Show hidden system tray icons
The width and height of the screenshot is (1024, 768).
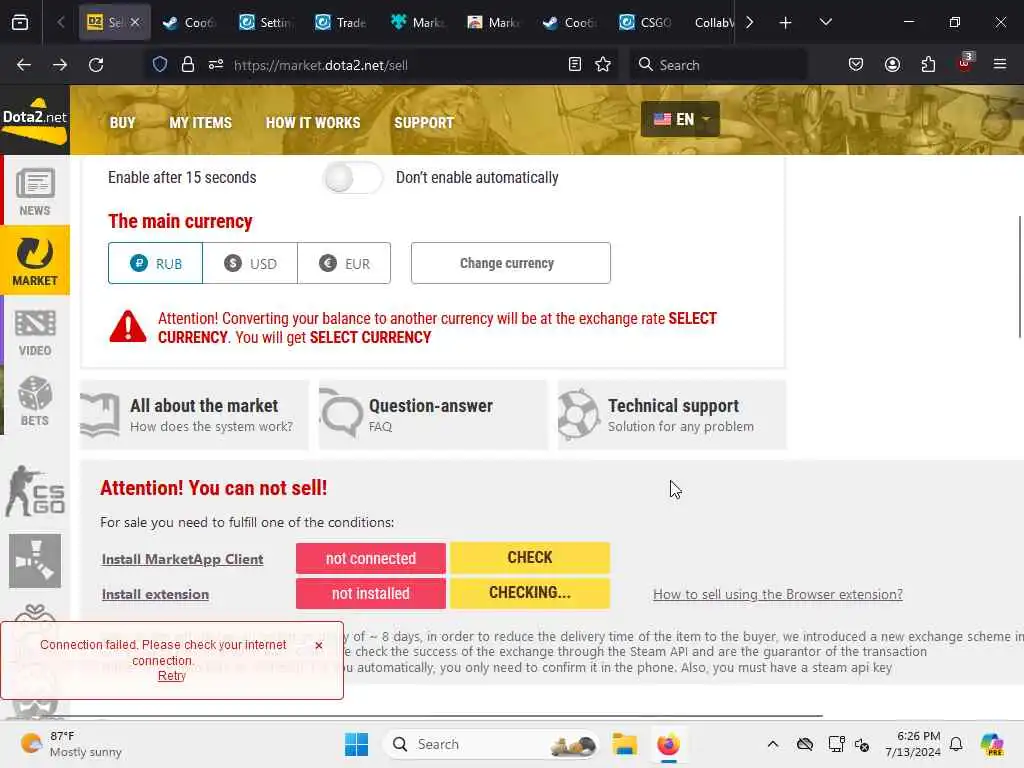pyautogui.click(x=773, y=744)
